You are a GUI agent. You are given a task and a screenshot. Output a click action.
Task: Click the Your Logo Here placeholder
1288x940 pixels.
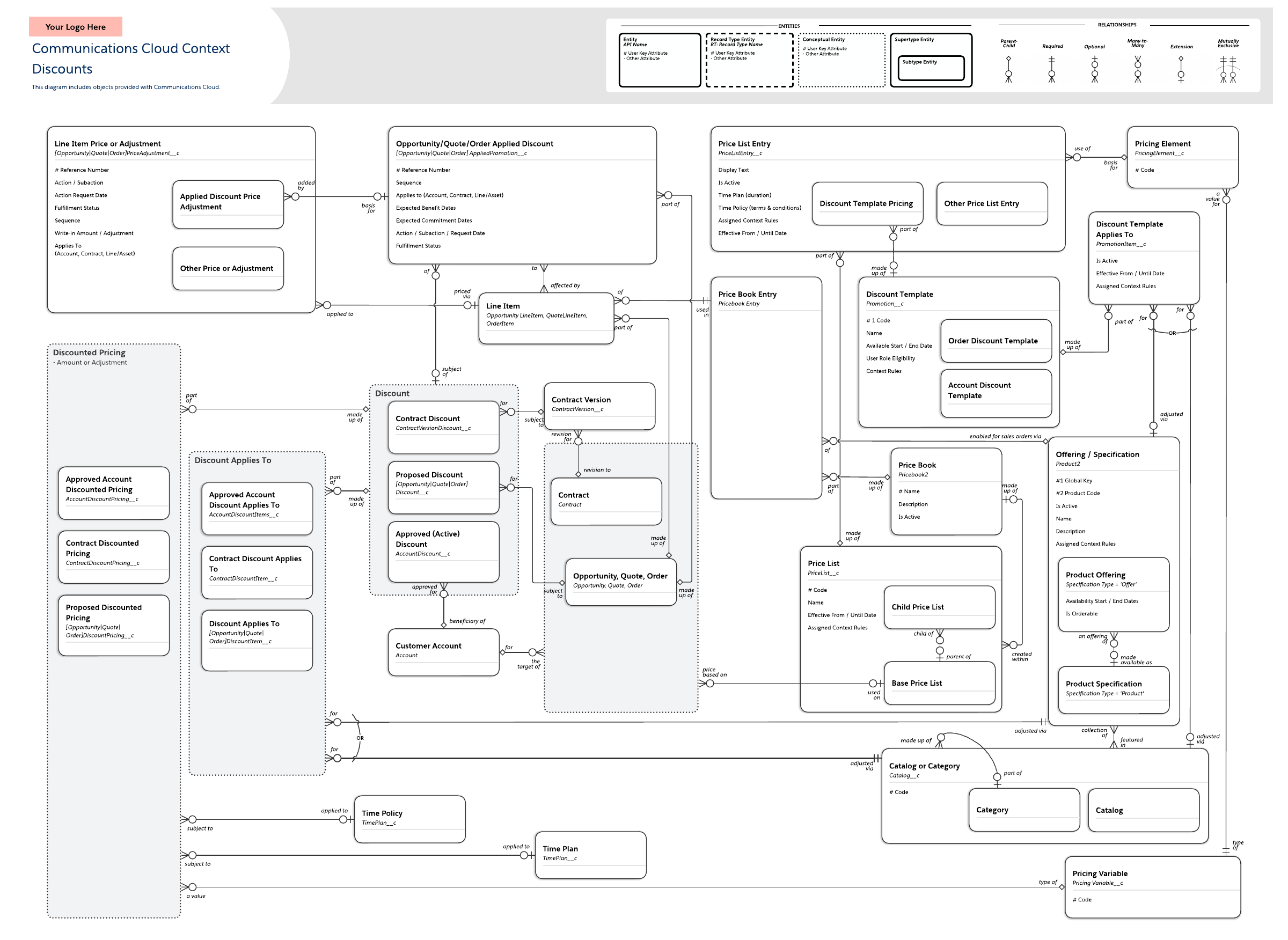(75, 27)
